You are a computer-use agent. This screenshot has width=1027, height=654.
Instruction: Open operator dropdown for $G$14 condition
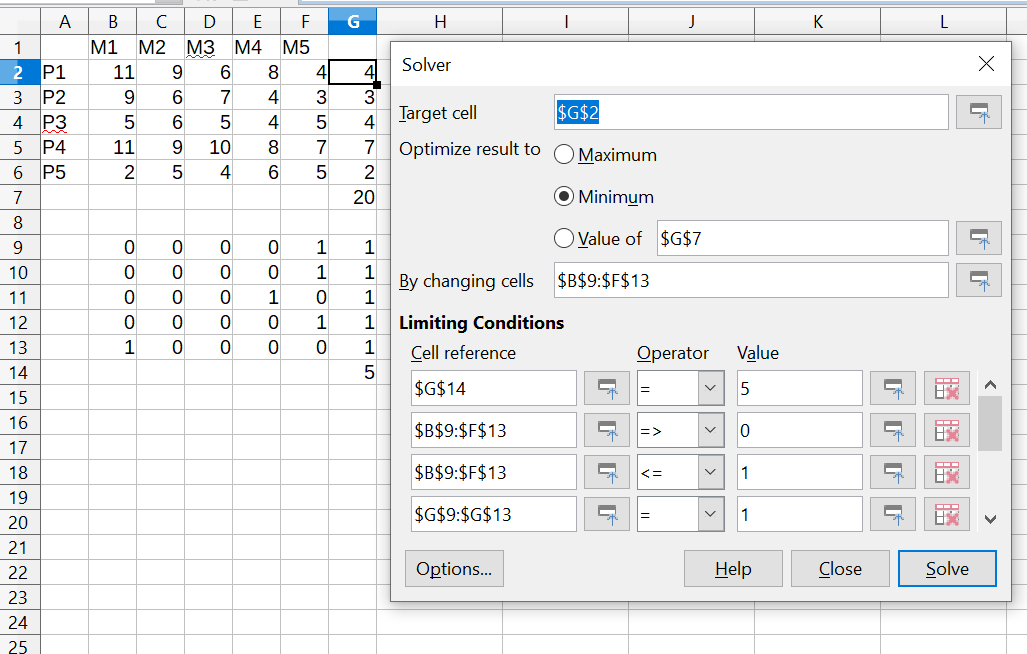point(711,388)
